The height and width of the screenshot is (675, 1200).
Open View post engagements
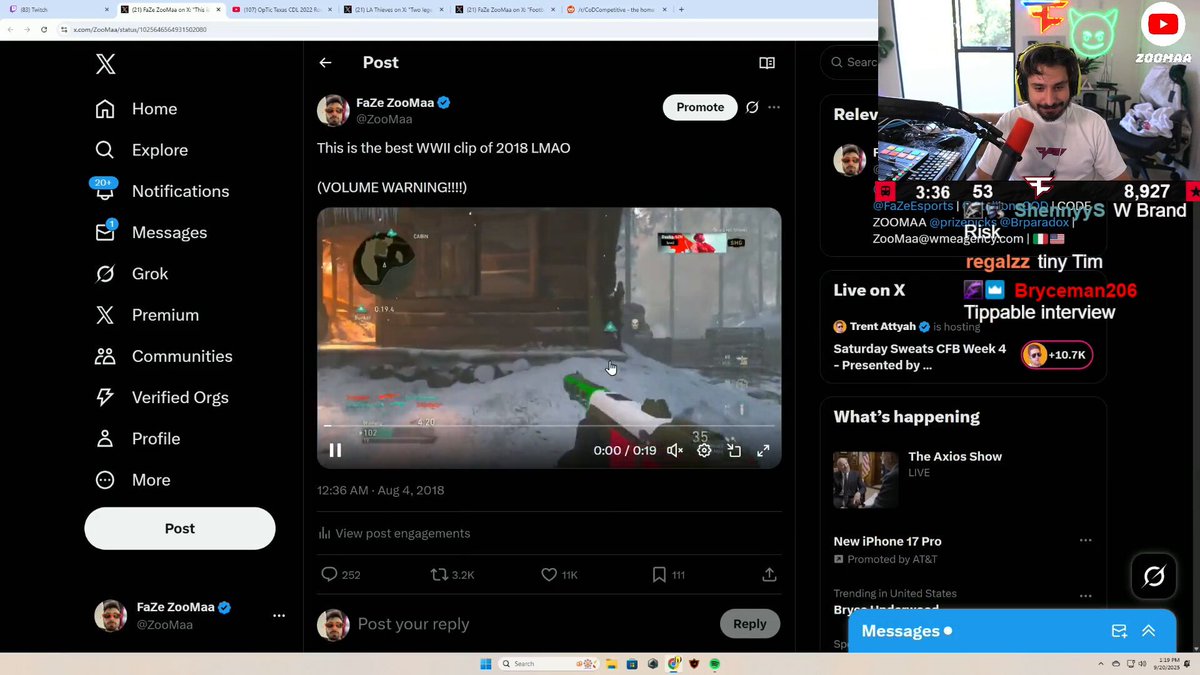click(394, 533)
